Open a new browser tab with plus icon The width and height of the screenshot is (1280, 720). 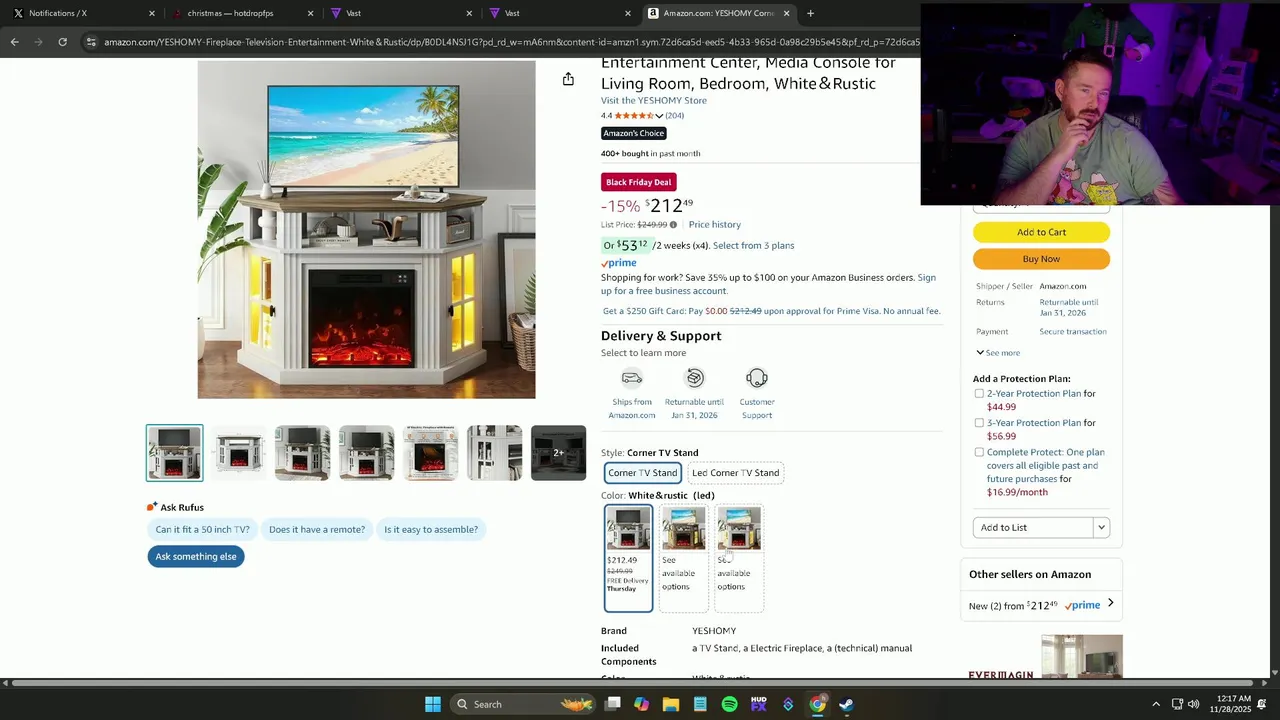pos(810,13)
